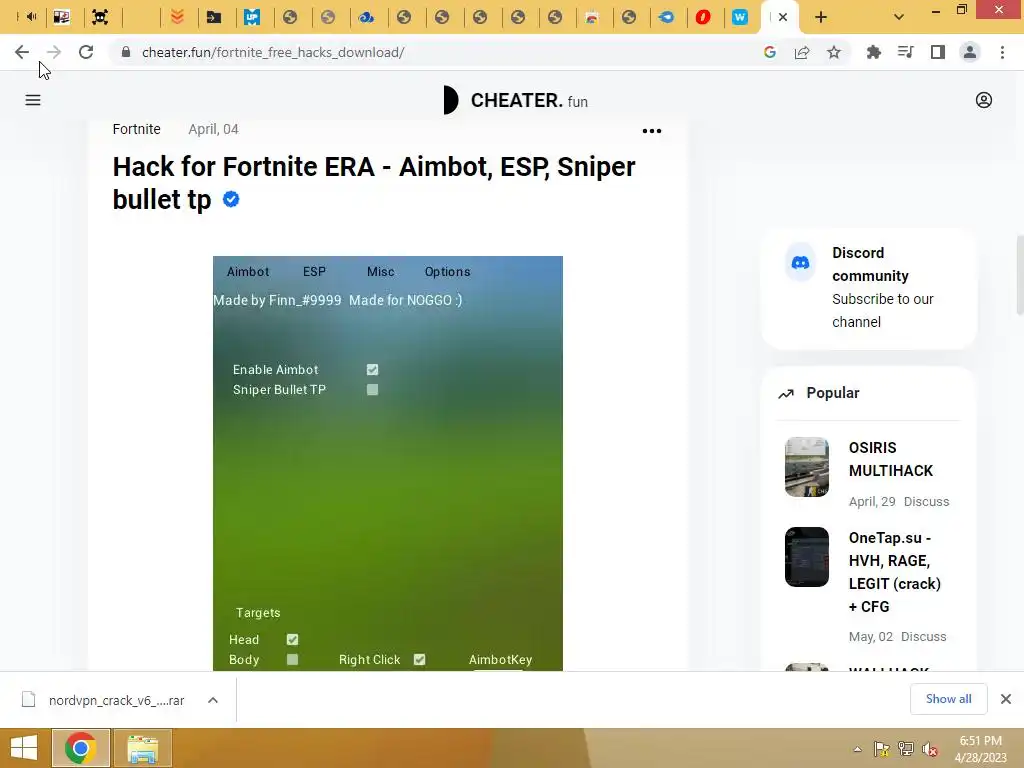Switch to tab with red Opera icon

[x=703, y=18]
